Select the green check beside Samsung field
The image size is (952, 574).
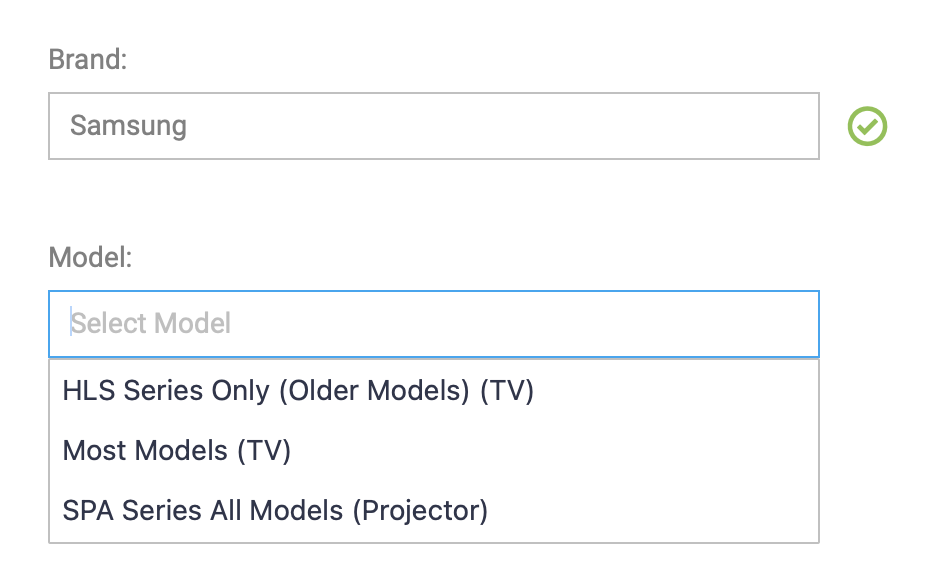pos(867,127)
